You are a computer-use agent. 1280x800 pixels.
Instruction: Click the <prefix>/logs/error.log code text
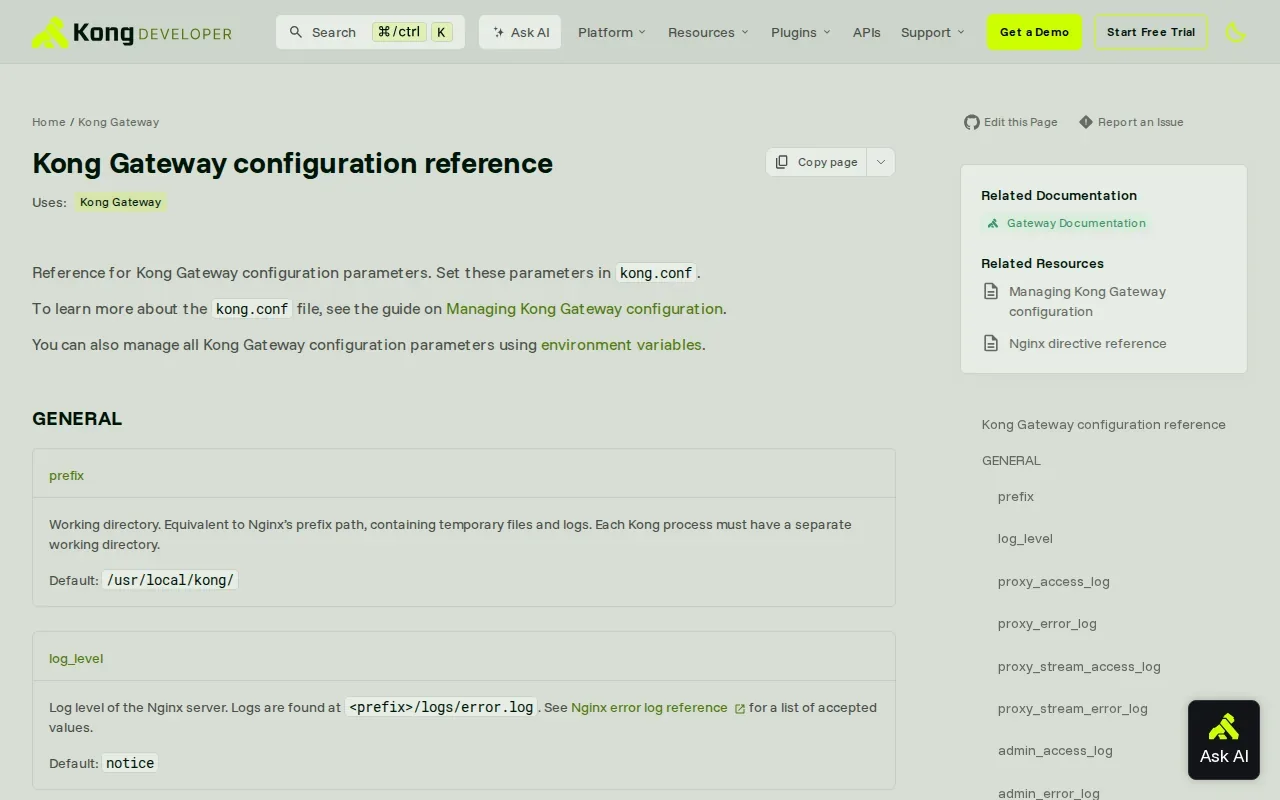pos(441,707)
